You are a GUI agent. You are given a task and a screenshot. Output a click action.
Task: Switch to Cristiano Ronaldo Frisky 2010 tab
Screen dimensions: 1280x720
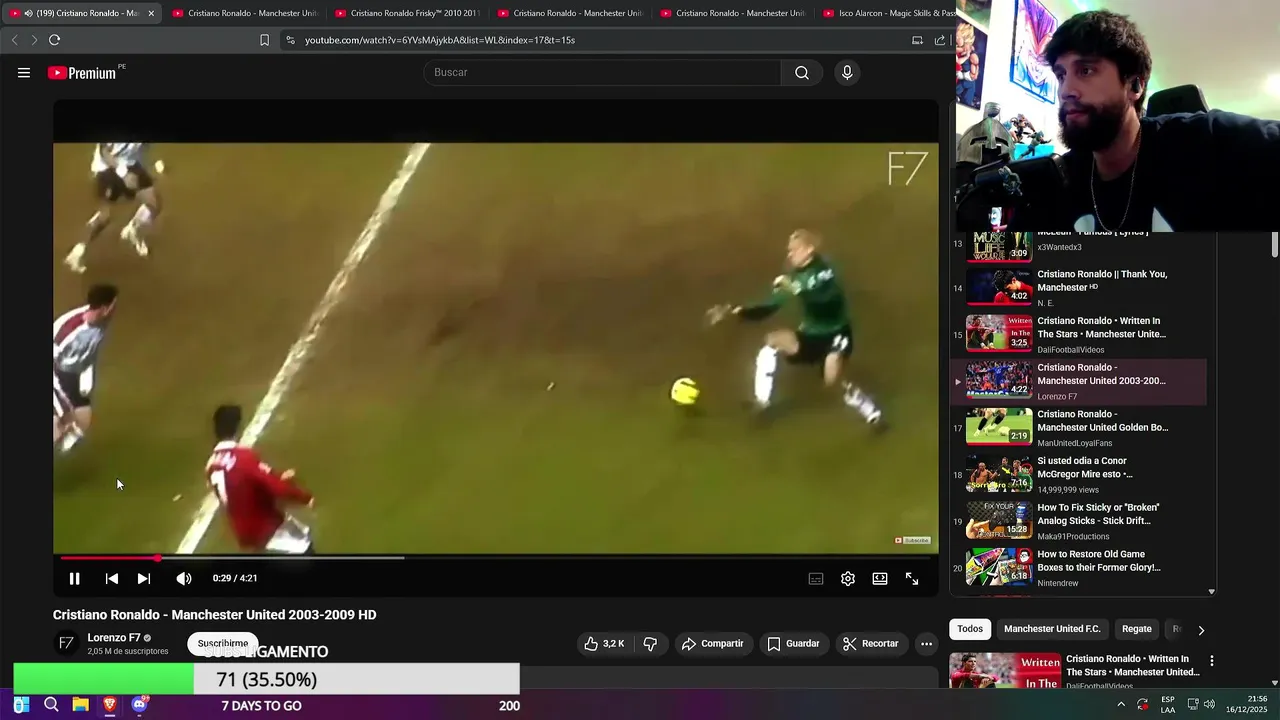point(408,13)
